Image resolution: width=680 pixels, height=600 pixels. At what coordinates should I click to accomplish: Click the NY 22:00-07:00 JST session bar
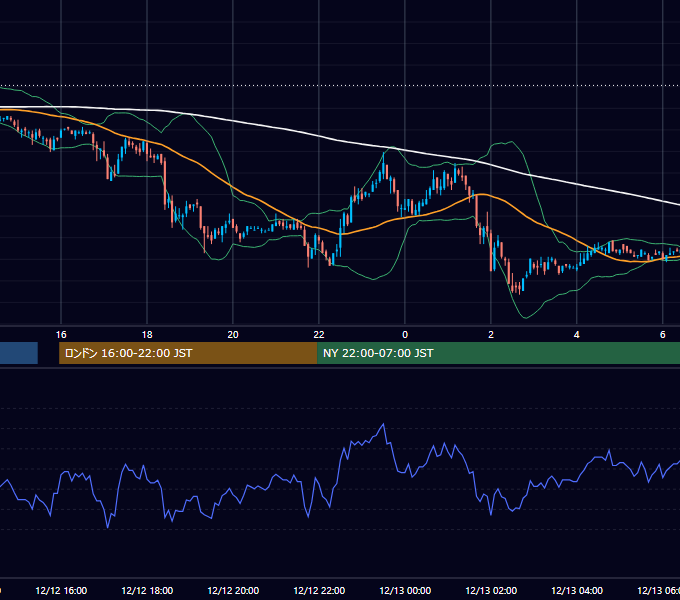[x=498, y=353]
